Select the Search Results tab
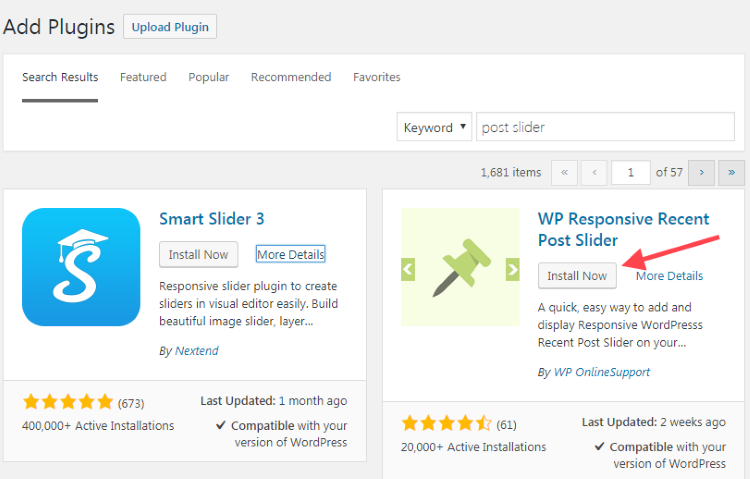Screen dimensions: 750x479 (x=60, y=77)
